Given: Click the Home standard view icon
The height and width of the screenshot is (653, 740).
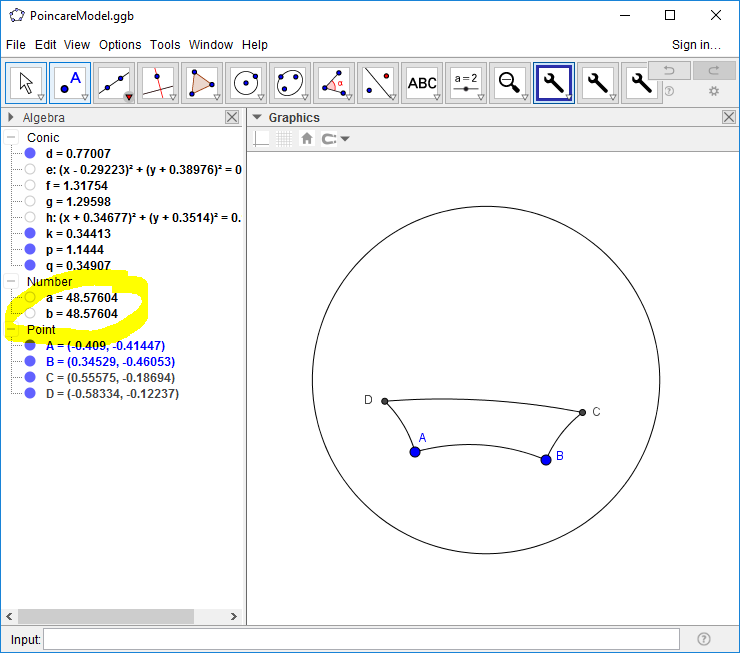Looking at the screenshot, I should [x=307, y=139].
